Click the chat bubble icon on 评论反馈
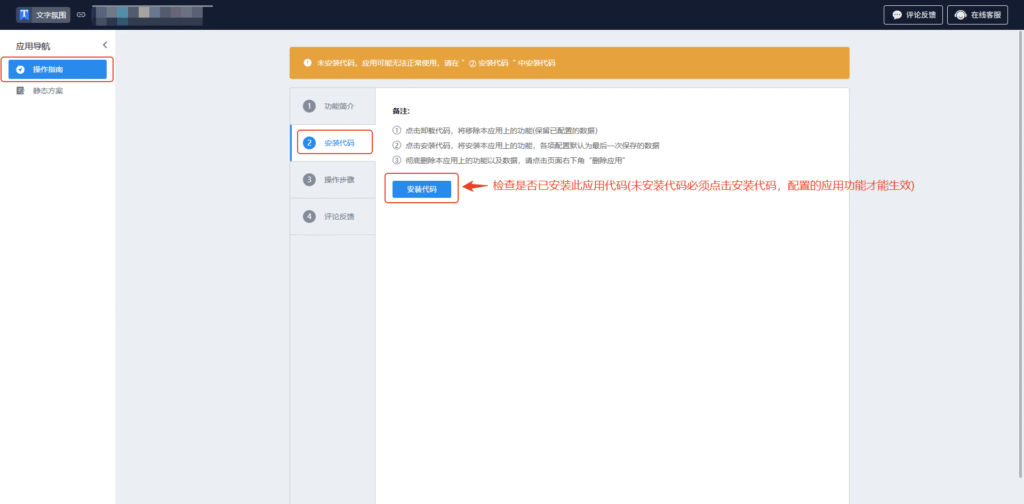 coord(897,15)
